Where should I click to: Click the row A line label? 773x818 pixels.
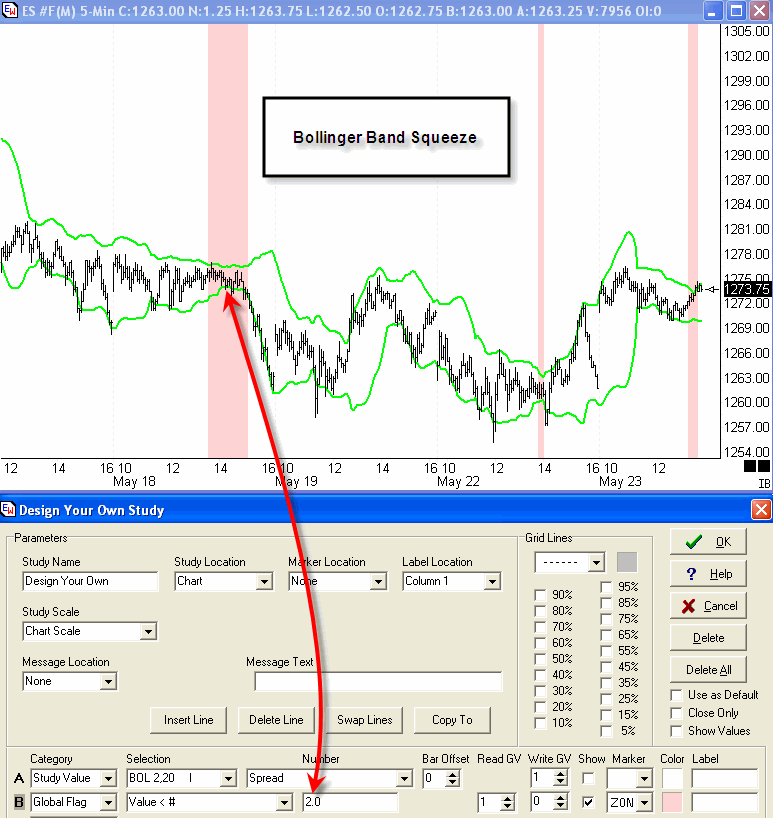click(17, 778)
